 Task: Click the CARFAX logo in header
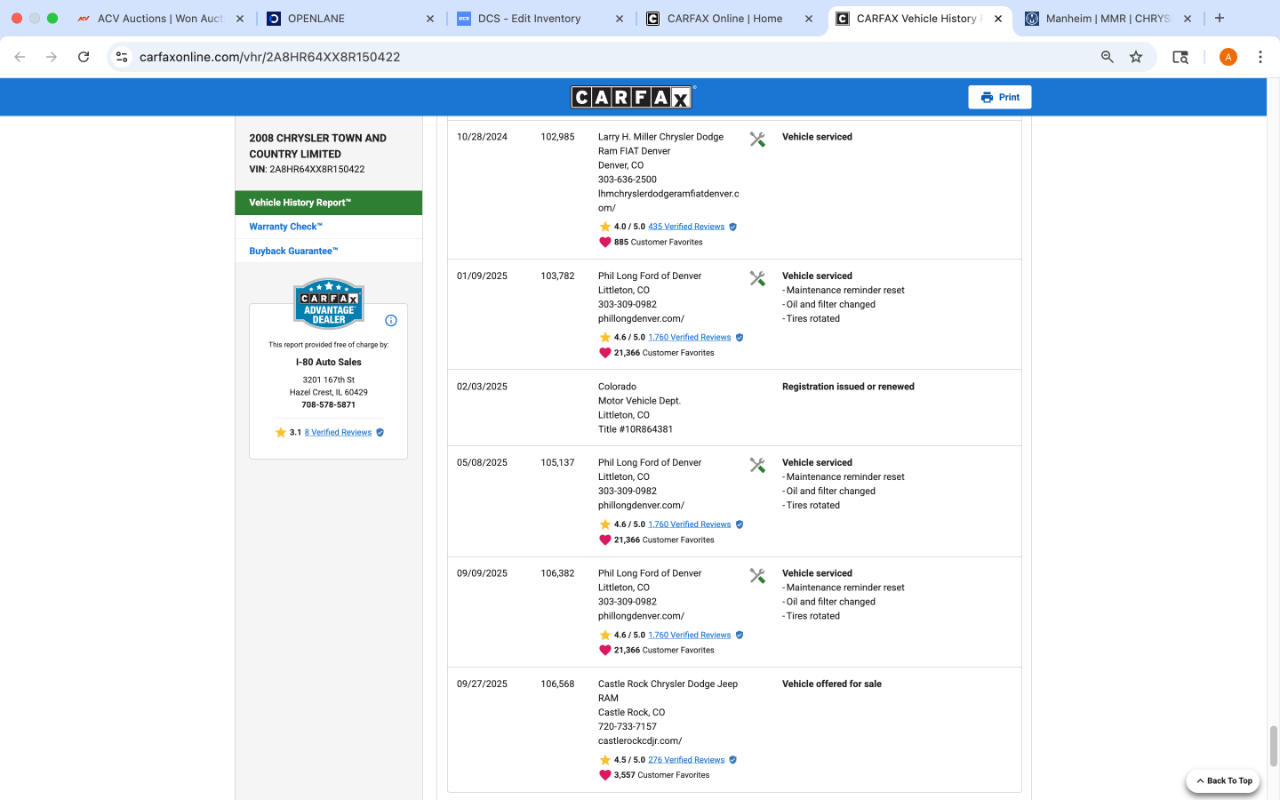click(x=631, y=97)
